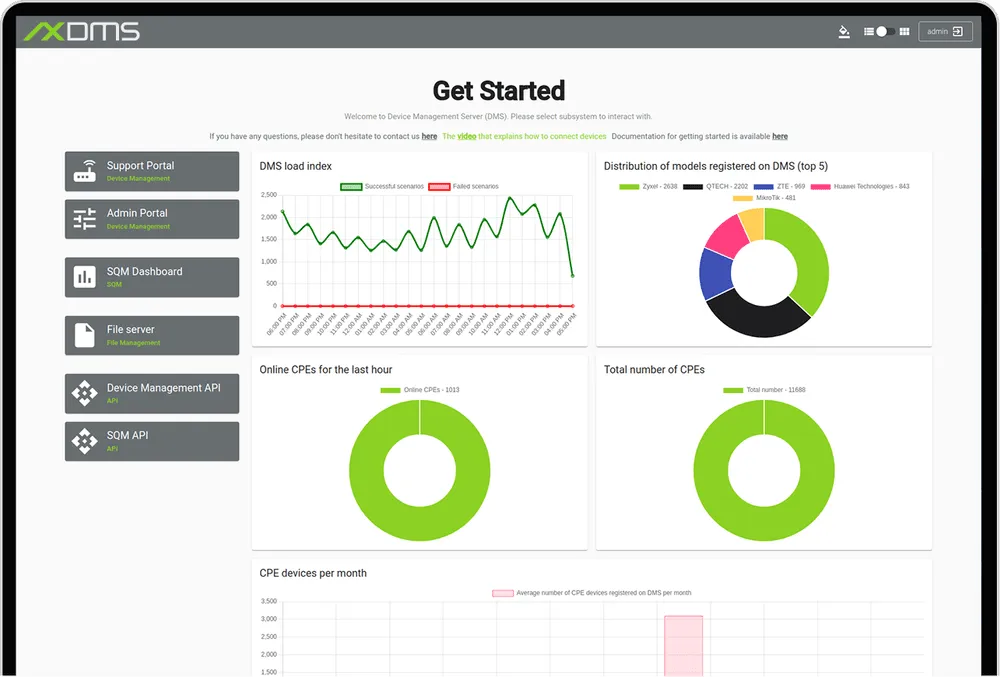
Task: Click the Device Management API icon
Action: (85, 394)
